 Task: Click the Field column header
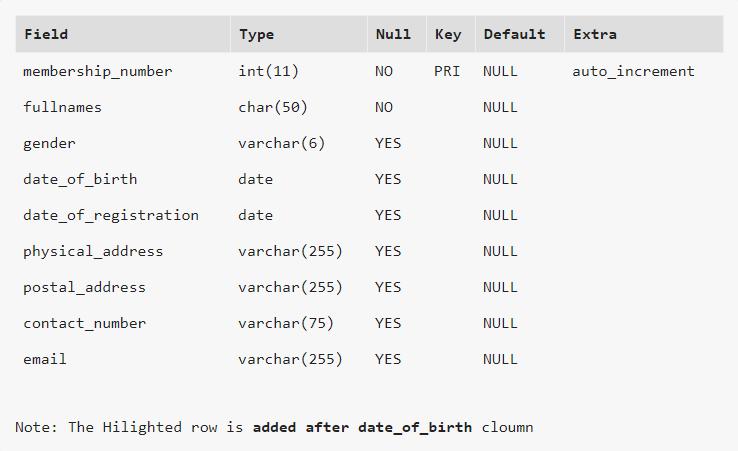tap(46, 34)
